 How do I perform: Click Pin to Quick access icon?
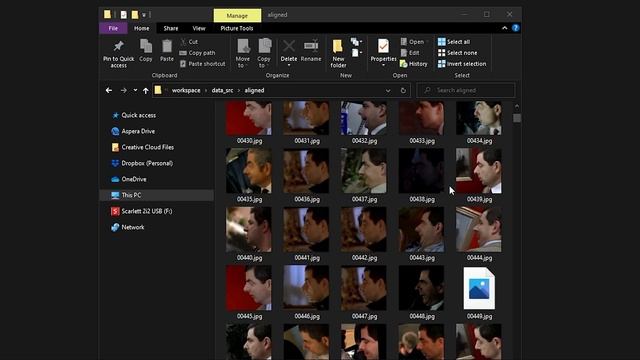118,53
